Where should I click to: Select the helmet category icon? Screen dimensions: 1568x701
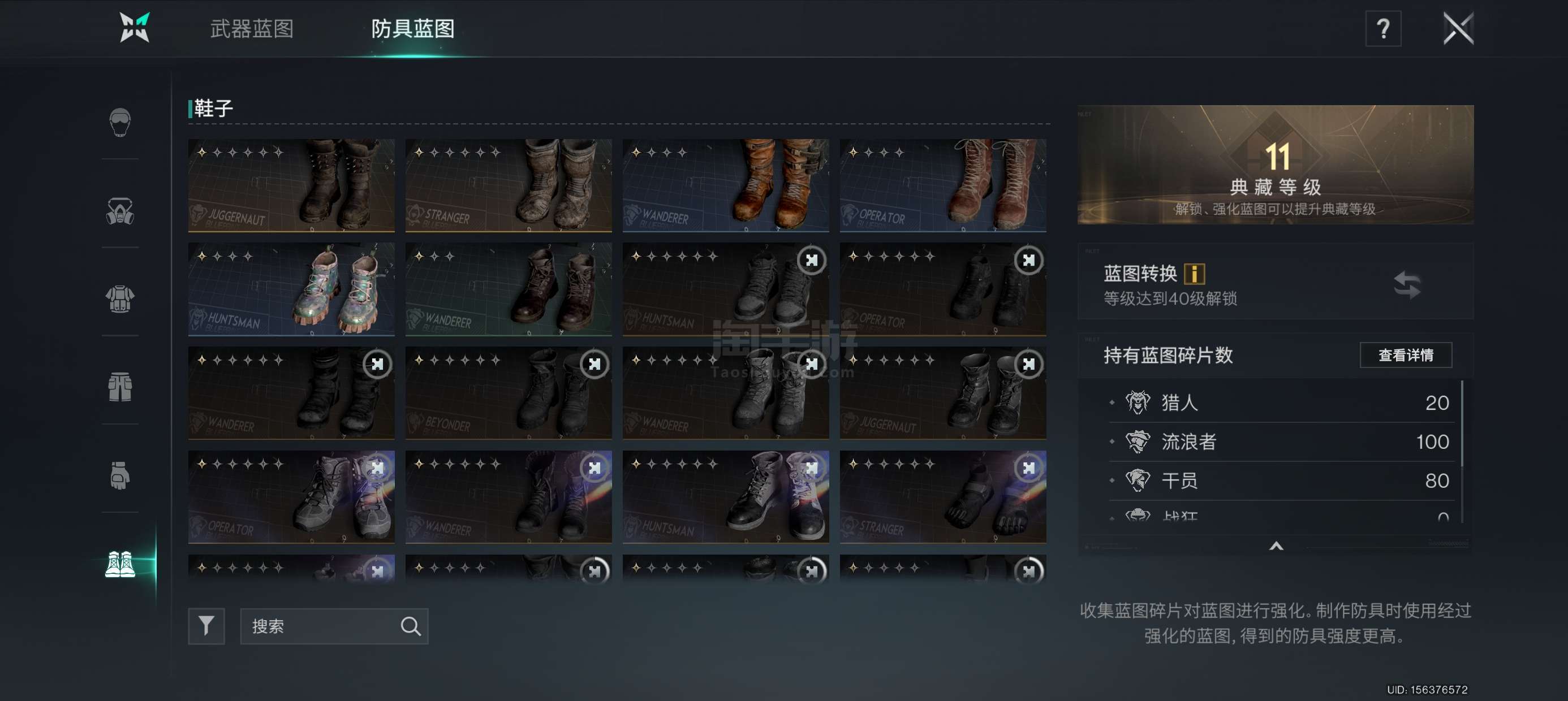tap(120, 122)
